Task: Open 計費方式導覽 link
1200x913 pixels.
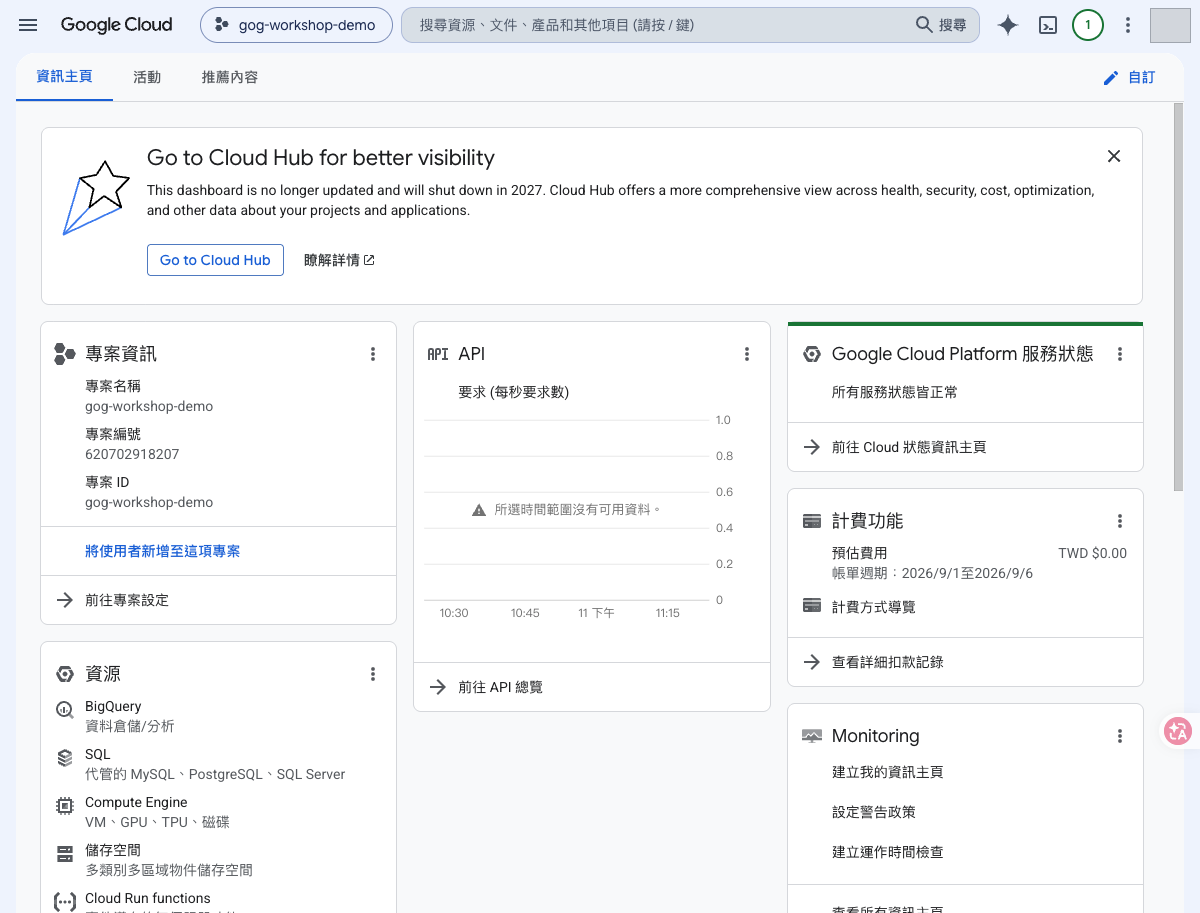Action: point(874,607)
